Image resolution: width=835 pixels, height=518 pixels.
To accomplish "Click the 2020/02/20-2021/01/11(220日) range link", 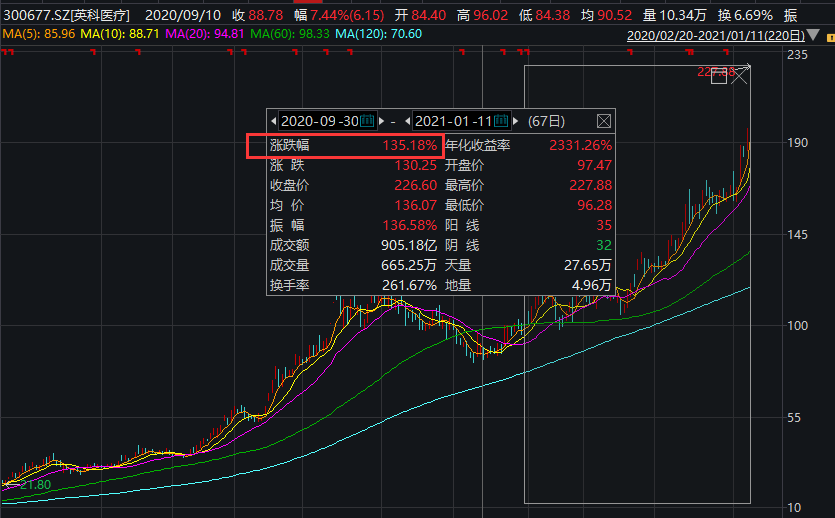I will [x=716, y=36].
